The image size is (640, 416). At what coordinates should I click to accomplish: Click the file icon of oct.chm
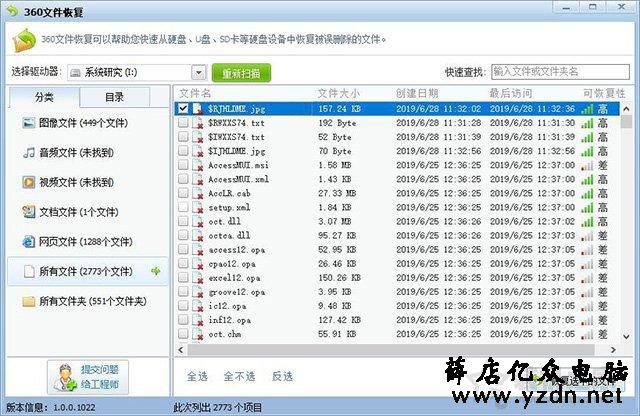click(198, 334)
